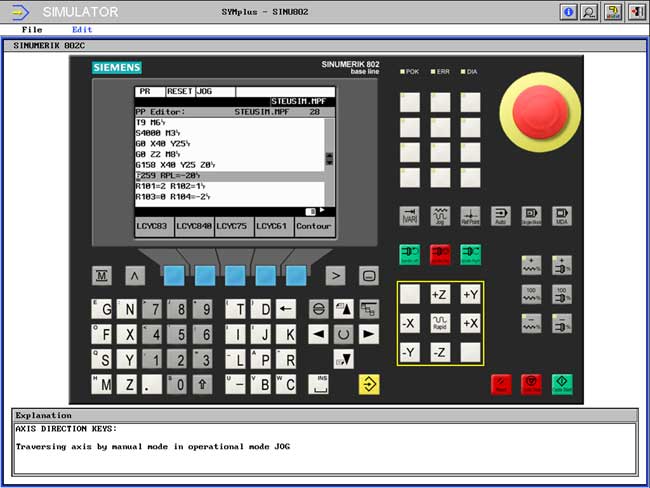Click the blue info icon in title bar

568,12
